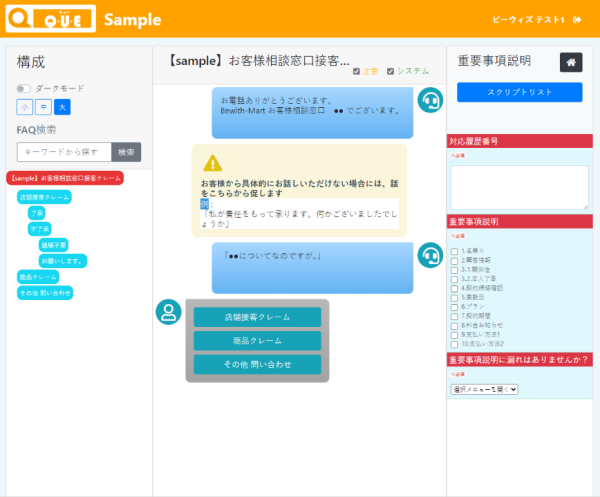Image resolution: width=600 pixels, height=497 pixels.
Task: Choose the 商品クレーム answer button
Action: [x=257, y=341]
